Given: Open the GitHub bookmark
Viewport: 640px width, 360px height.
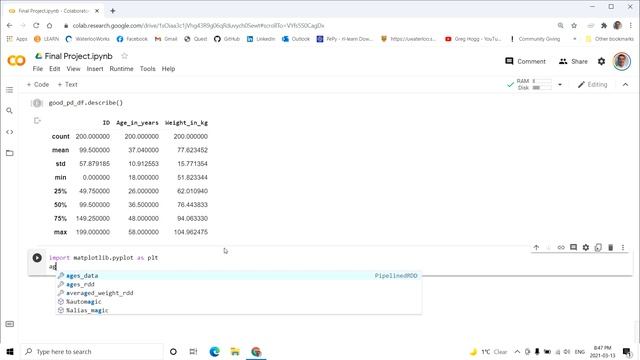Looking at the screenshot, I should (227, 39).
